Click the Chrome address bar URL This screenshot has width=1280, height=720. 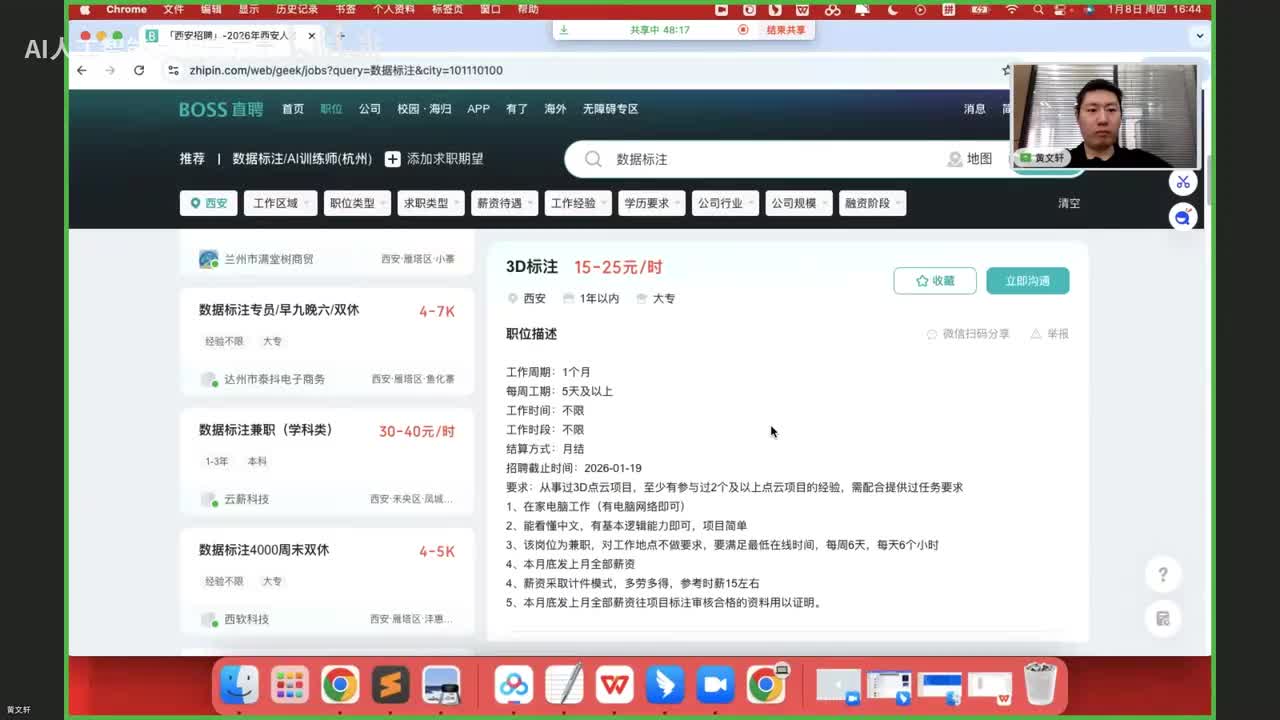pyautogui.click(x=346, y=70)
